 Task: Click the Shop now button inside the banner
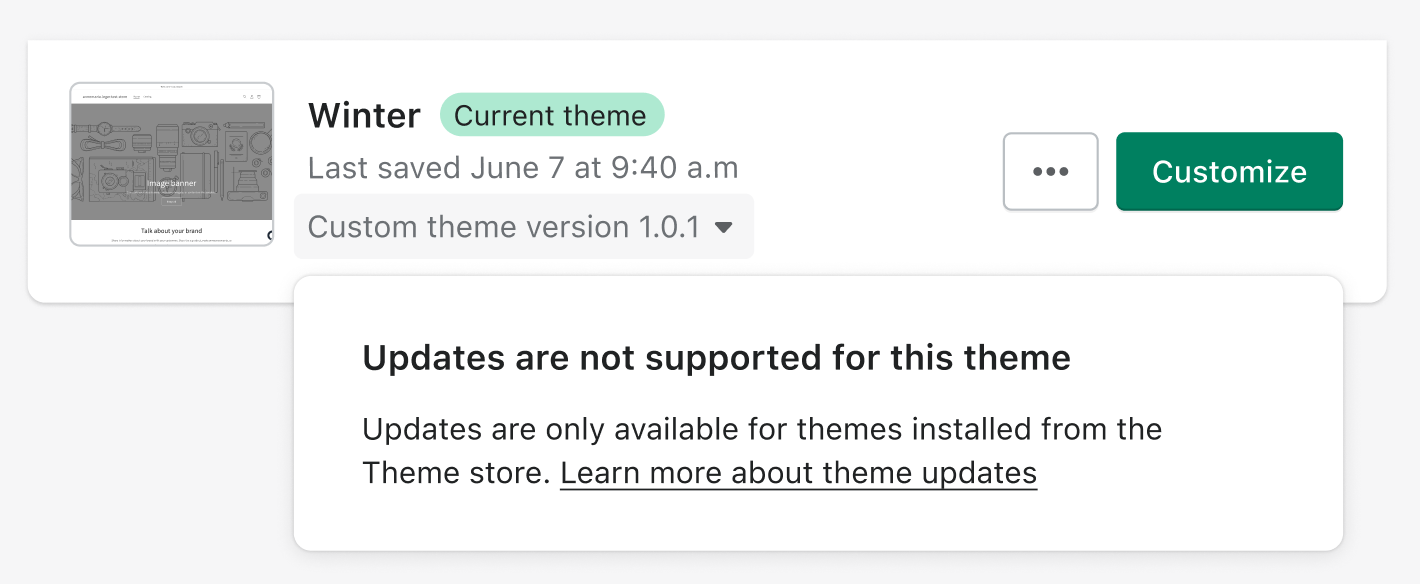(x=171, y=201)
